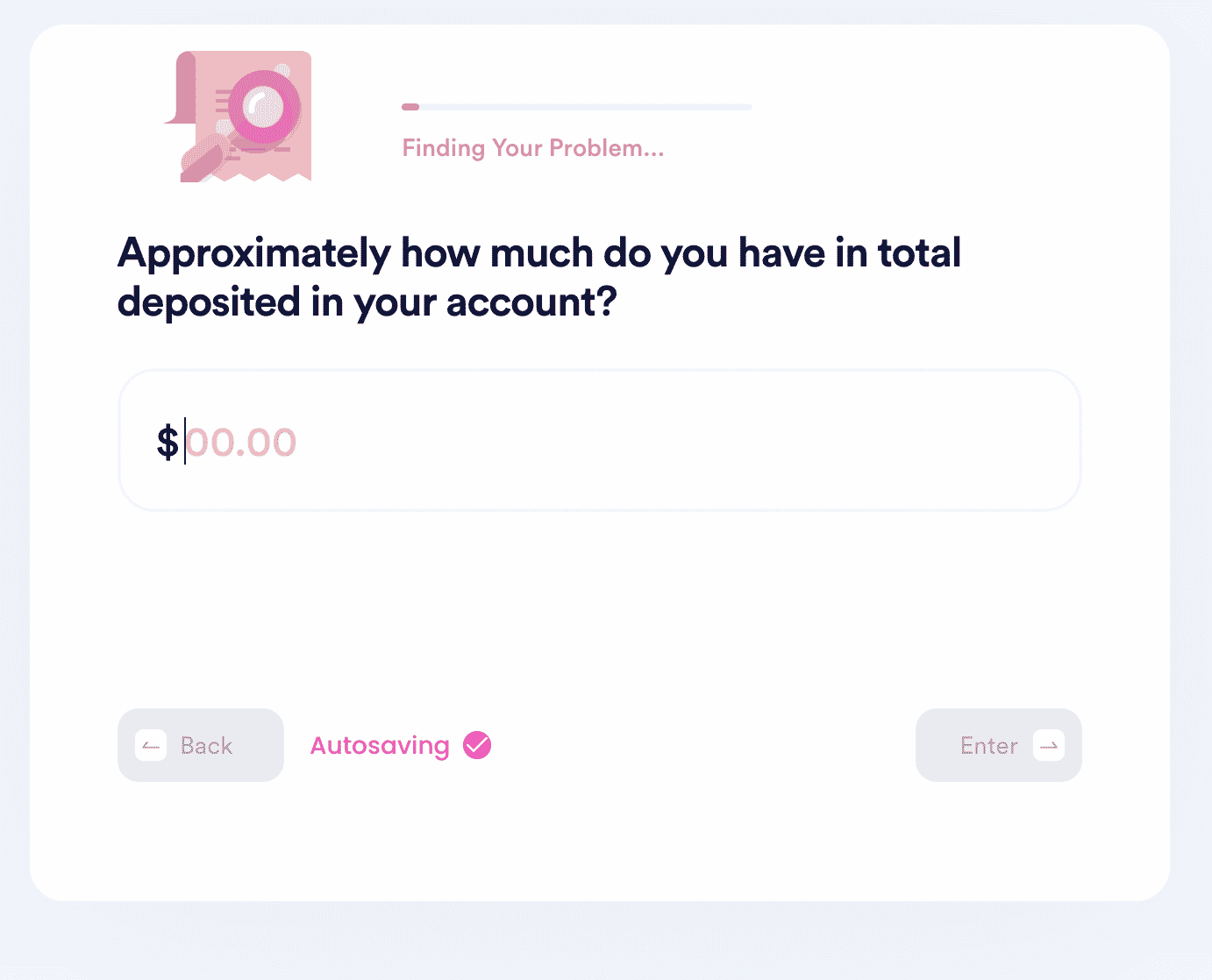The image size is (1212, 980).
Task: Click the 'Approximately how much' question heading
Action: pyautogui.click(x=539, y=253)
